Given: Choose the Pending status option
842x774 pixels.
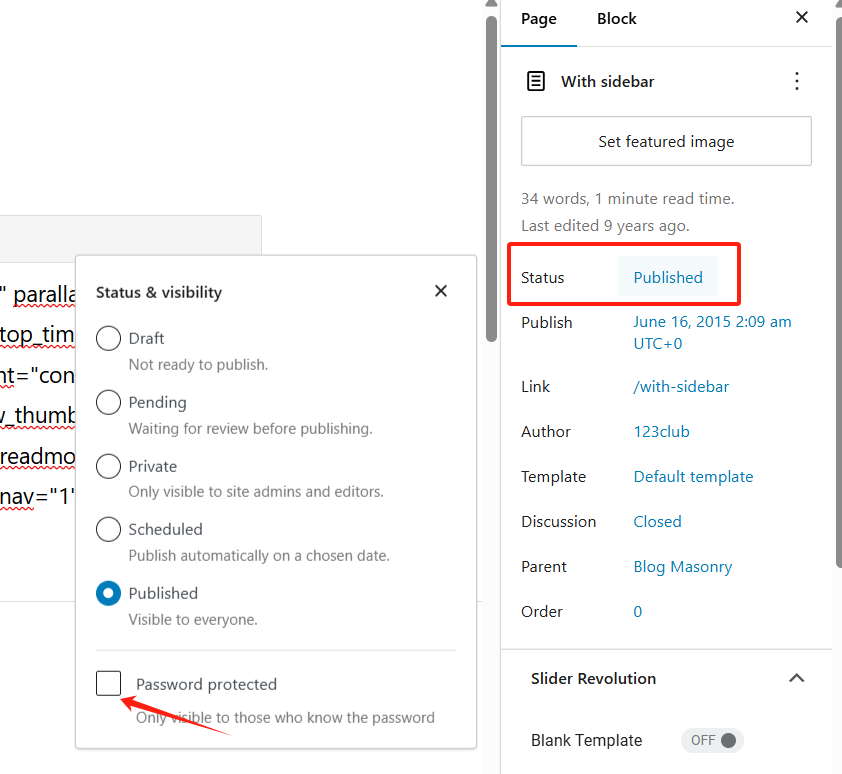Looking at the screenshot, I should 109,402.
